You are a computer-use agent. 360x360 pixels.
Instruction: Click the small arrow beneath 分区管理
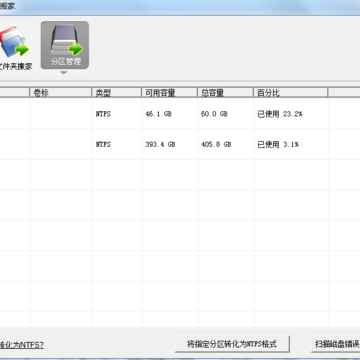pos(64,73)
